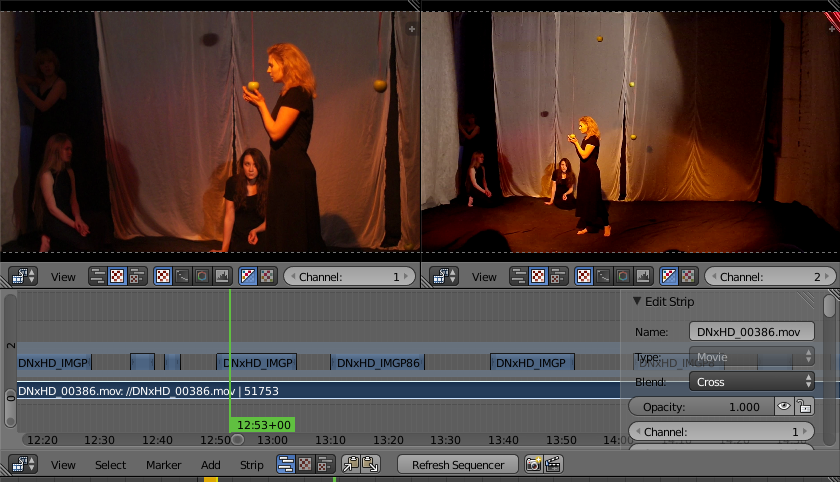Set right preview display to Image Preview
Image resolution: width=840 pixels, height=482 pixels.
(x=584, y=276)
